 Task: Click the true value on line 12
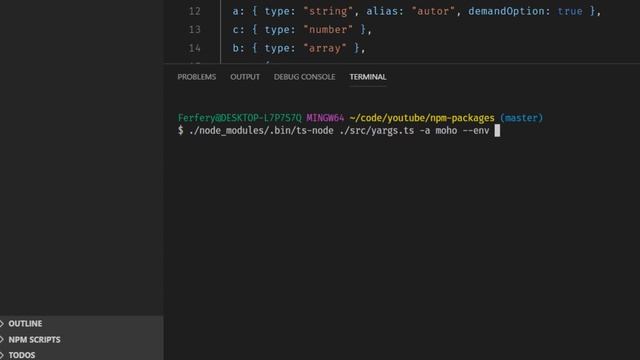[x=570, y=11]
